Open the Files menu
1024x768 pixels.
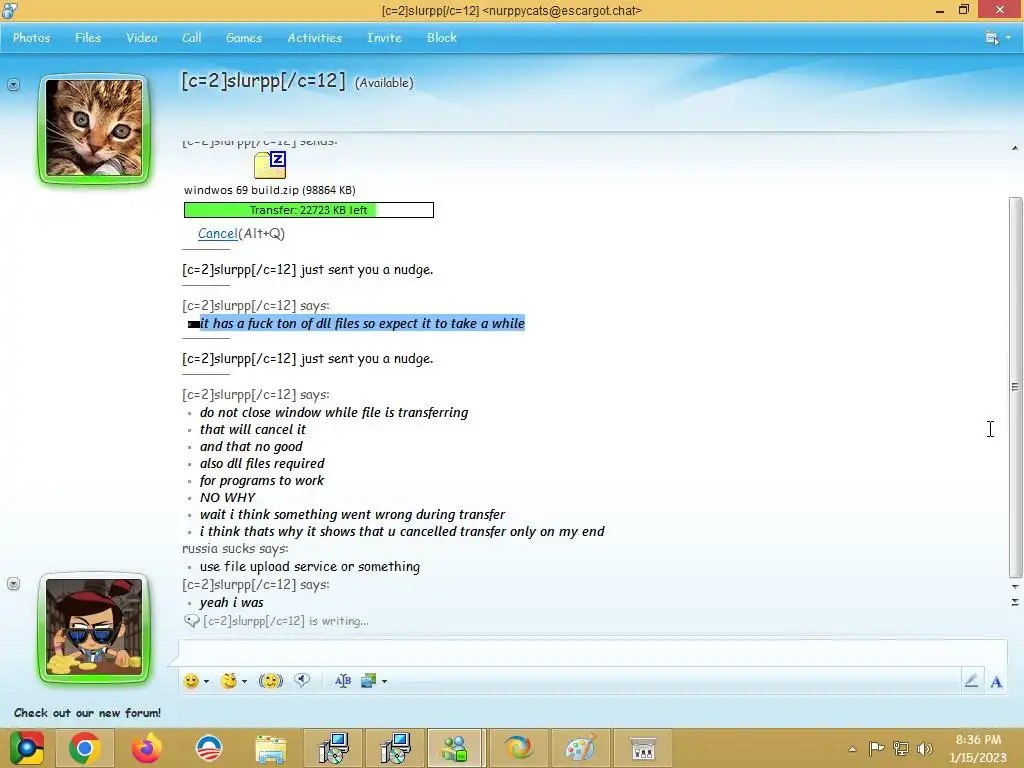88,38
